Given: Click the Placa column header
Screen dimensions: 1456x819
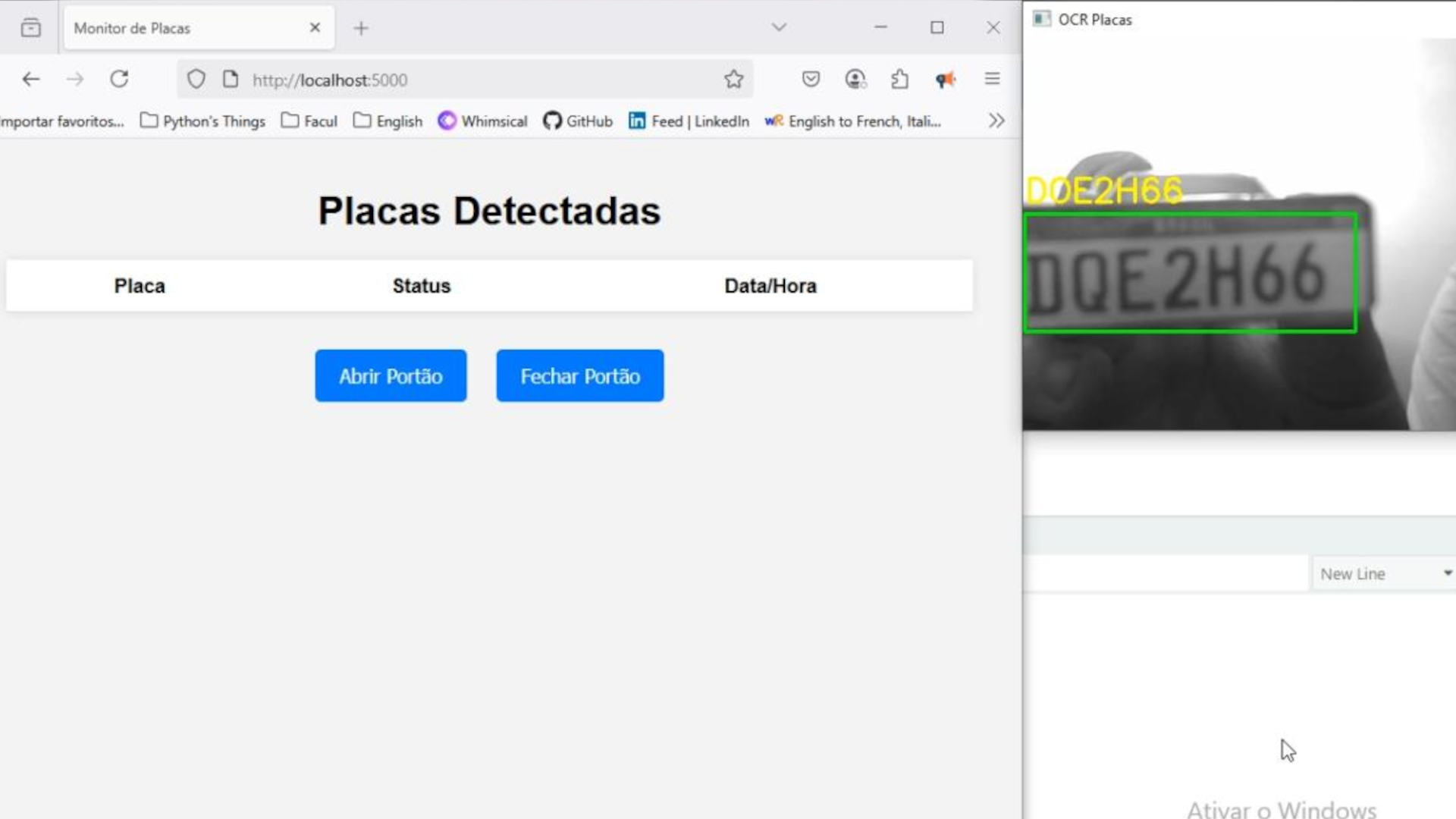Looking at the screenshot, I should coord(140,286).
